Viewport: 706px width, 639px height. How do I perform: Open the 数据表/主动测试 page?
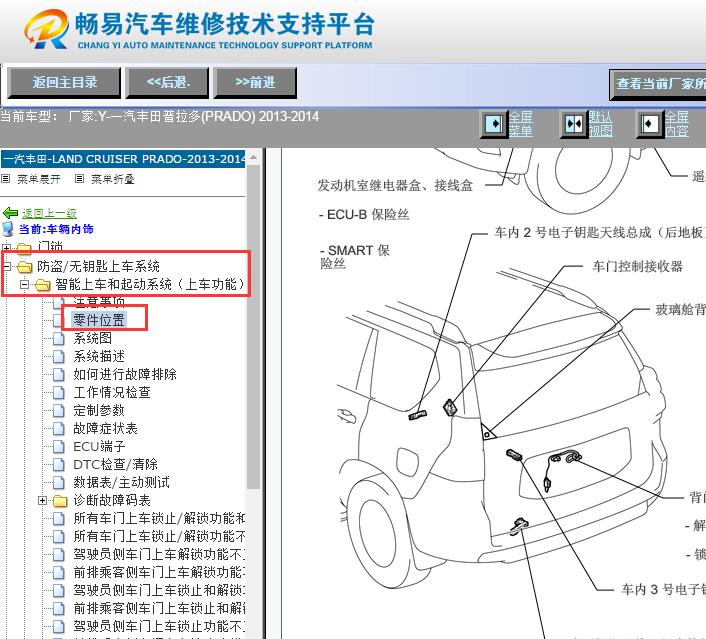click(122, 482)
